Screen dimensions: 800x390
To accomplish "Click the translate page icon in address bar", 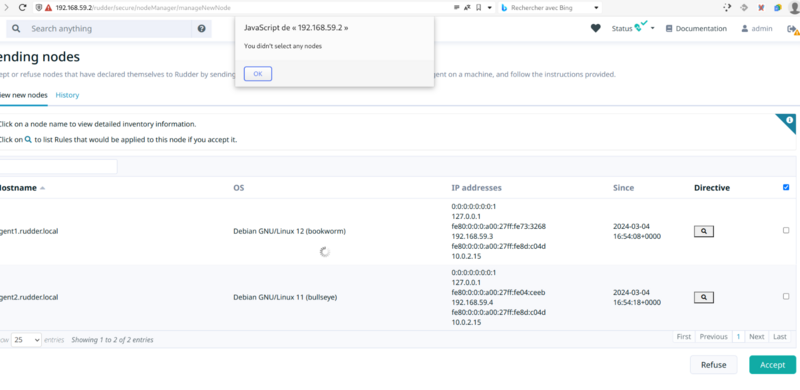I will [x=467, y=8].
